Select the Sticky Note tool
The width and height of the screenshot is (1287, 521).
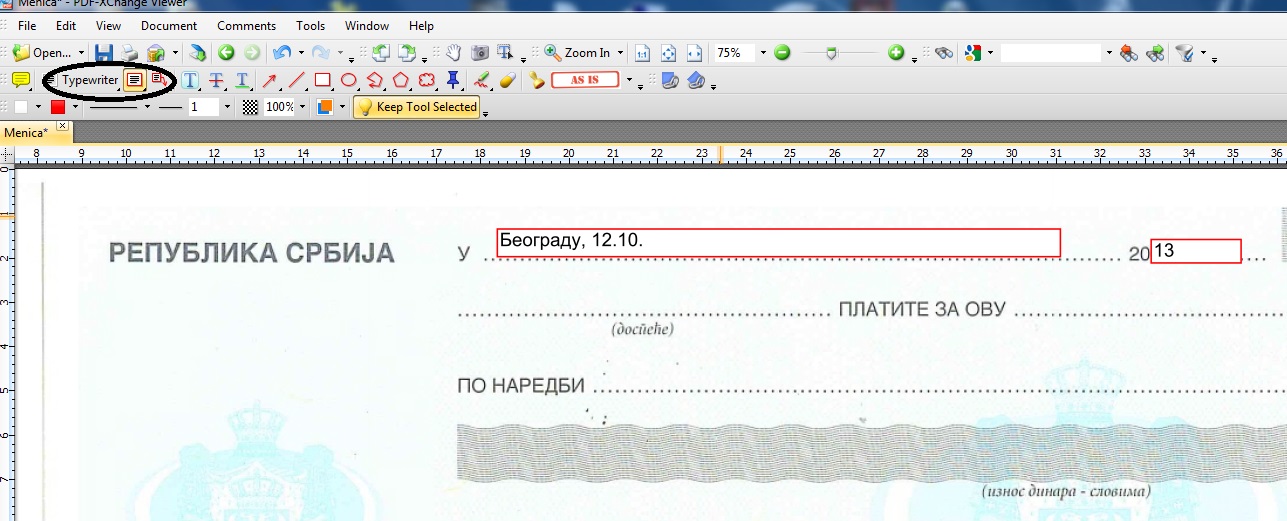20,80
